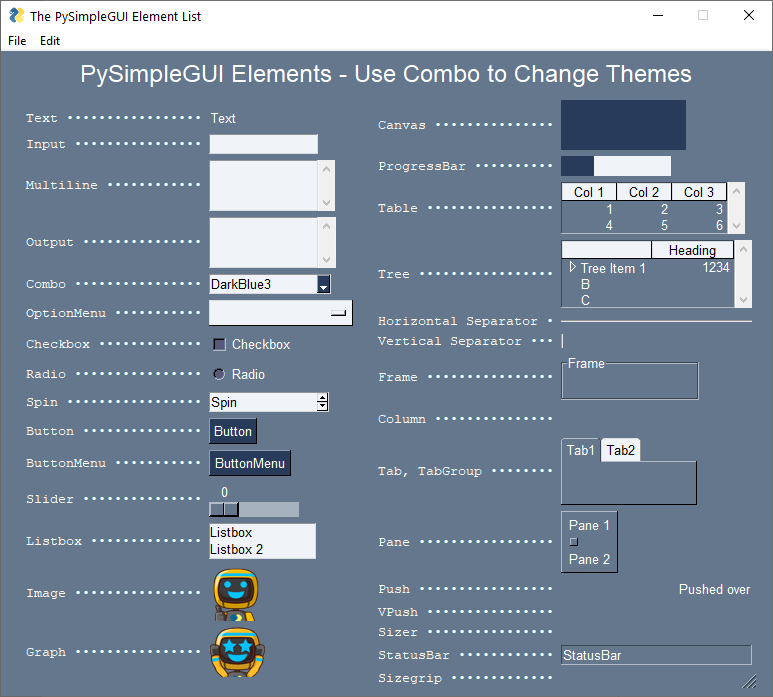Select the Radio option
This screenshot has width=773, height=697.
(x=220, y=374)
